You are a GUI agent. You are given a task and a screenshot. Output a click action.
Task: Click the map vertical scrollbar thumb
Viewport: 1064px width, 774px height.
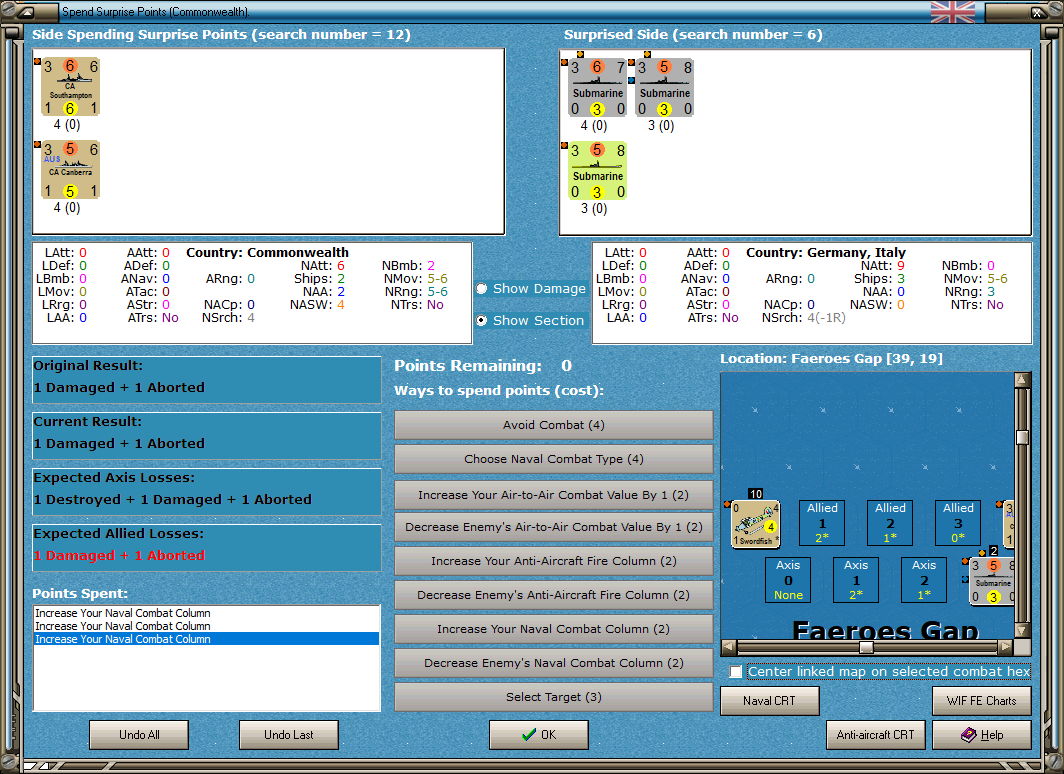coord(1023,437)
